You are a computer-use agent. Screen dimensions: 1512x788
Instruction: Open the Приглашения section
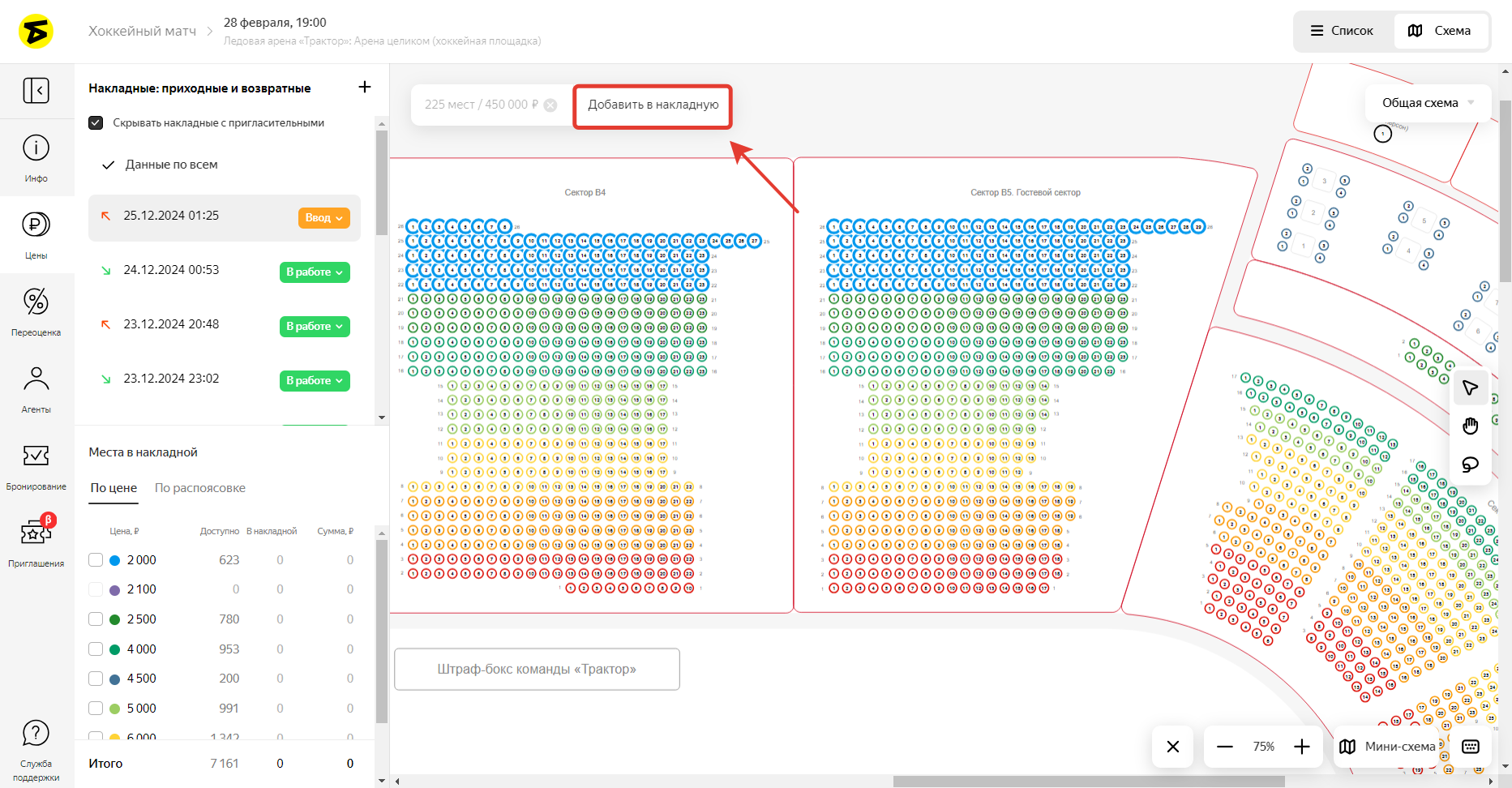[36, 542]
